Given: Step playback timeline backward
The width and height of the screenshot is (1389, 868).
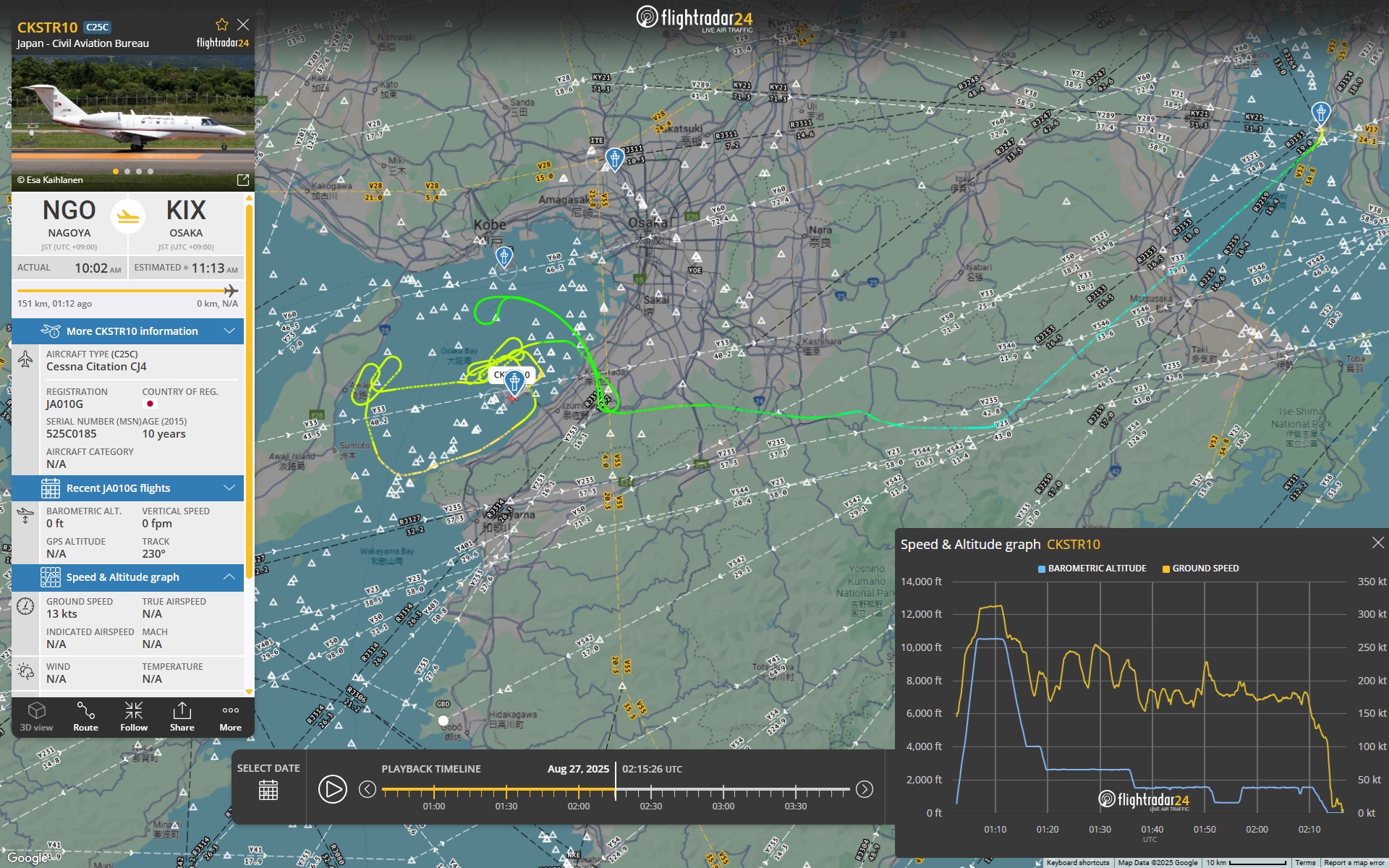Looking at the screenshot, I should pyautogui.click(x=368, y=789).
